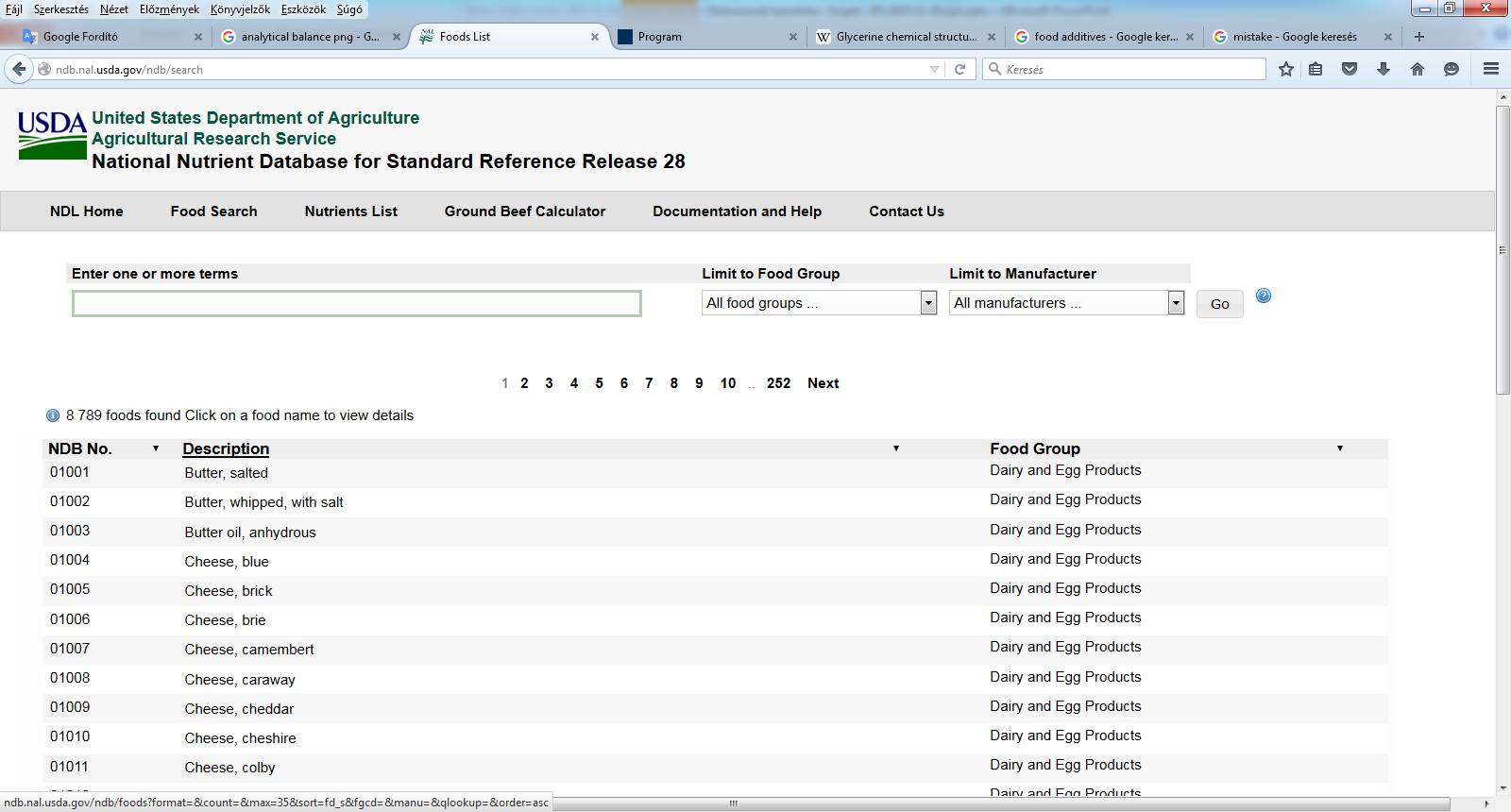Click into the search terms input field
The height and width of the screenshot is (812, 1511).
pos(357,303)
